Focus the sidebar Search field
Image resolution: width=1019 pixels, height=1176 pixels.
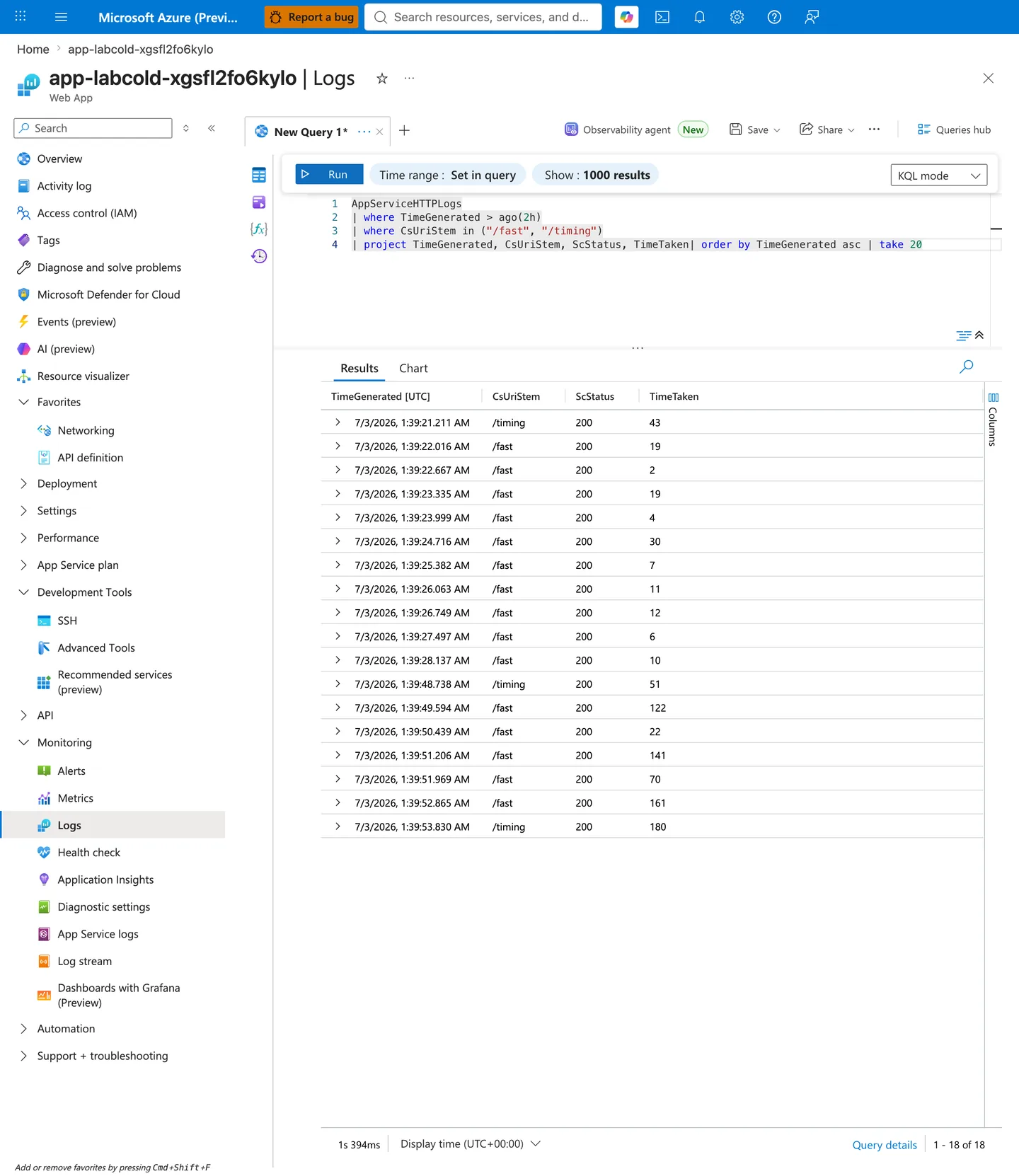click(x=93, y=128)
